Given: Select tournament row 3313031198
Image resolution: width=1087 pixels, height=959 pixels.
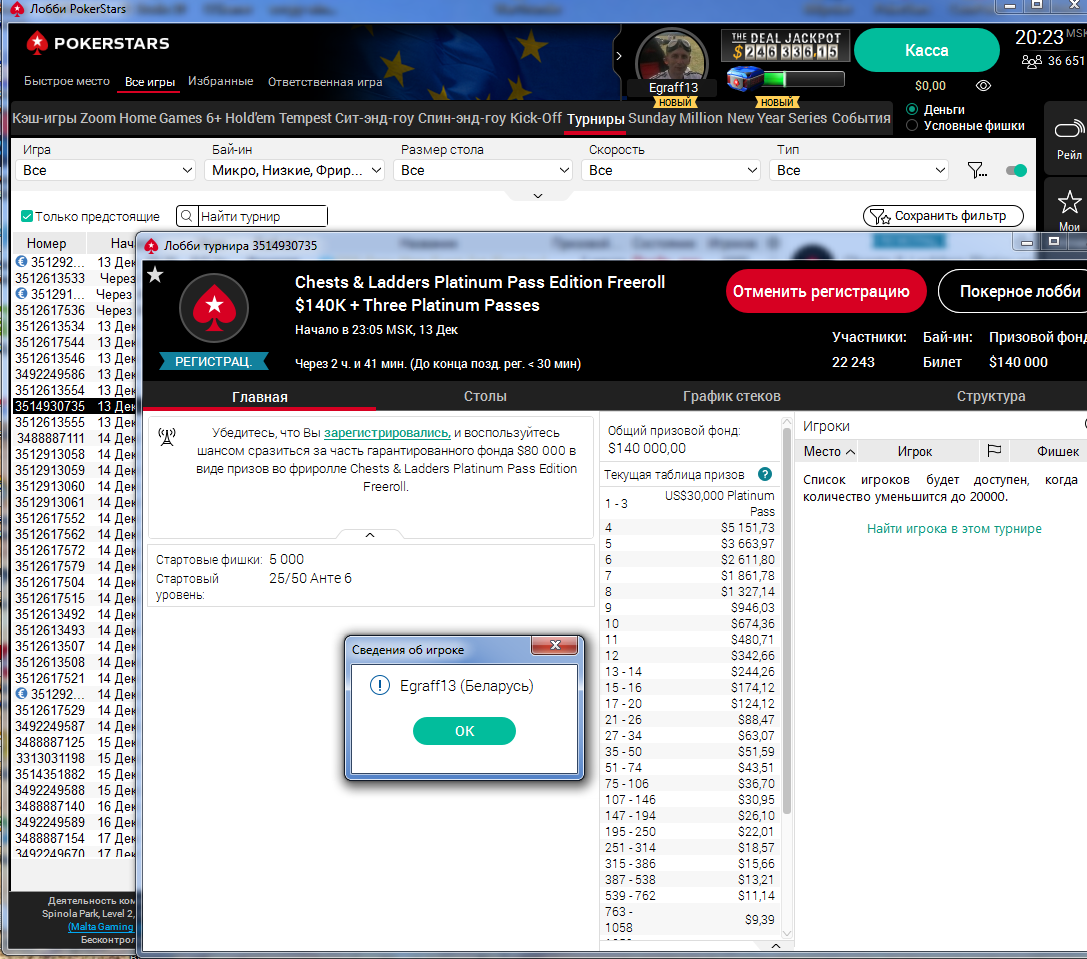Looking at the screenshot, I should point(75,758).
